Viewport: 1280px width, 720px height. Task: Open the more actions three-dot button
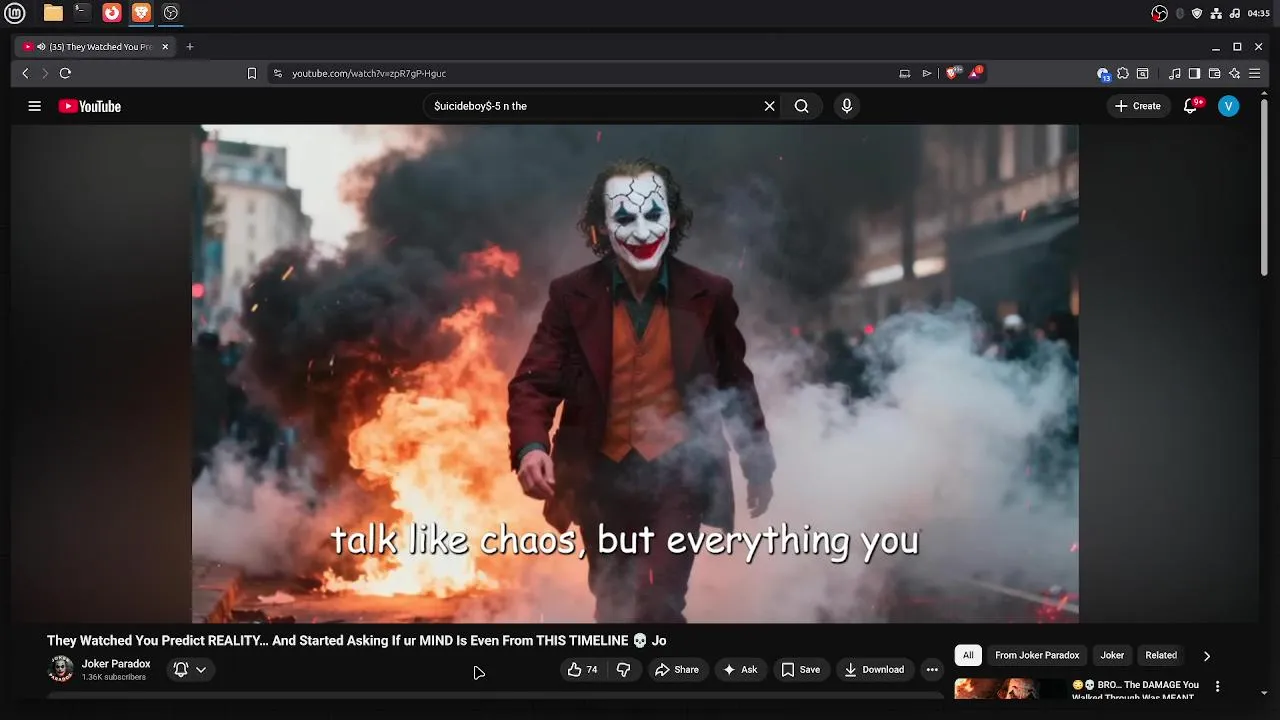[x=932, y=670]
